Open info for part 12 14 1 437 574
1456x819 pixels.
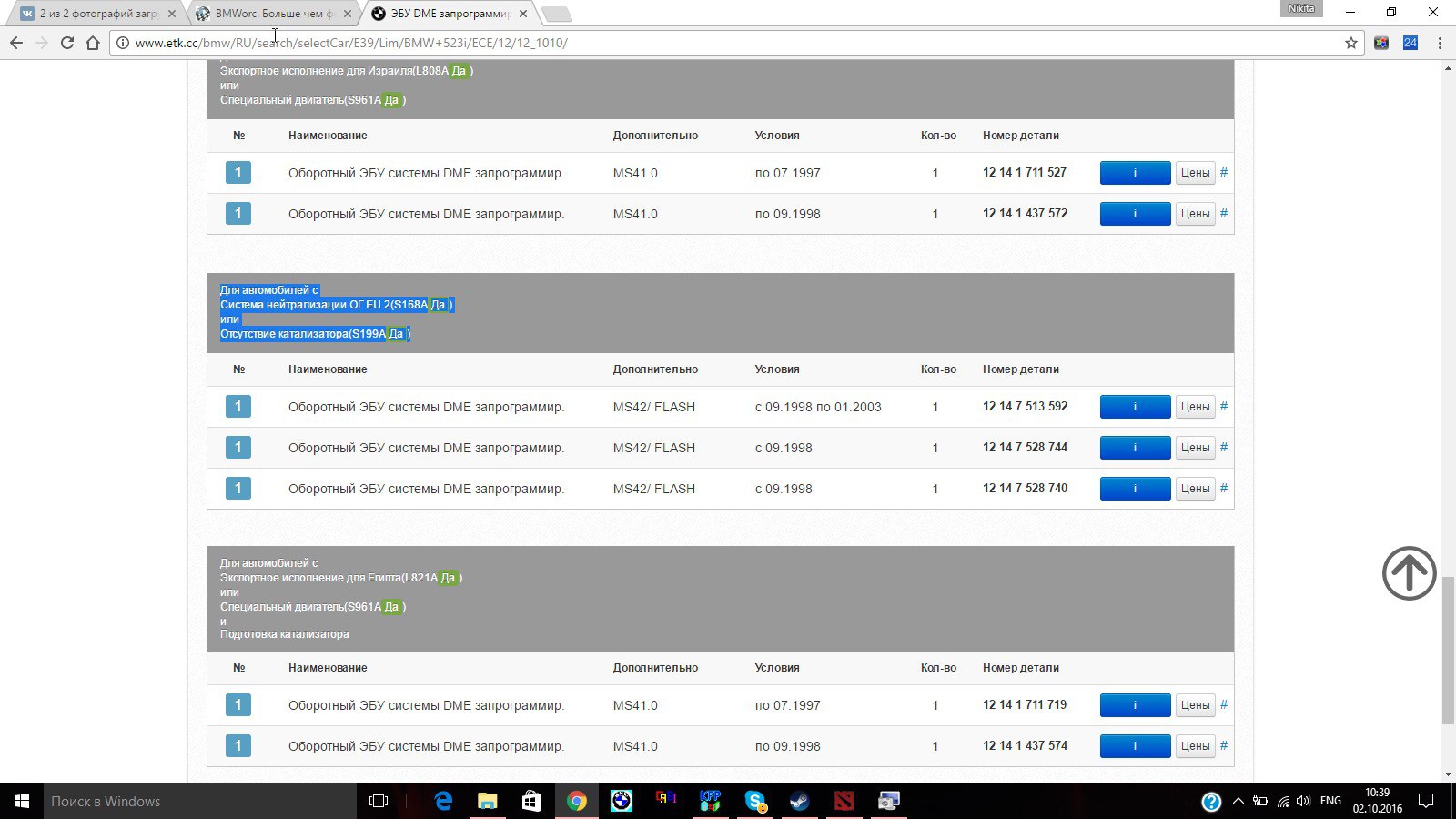pos(1135,746)
